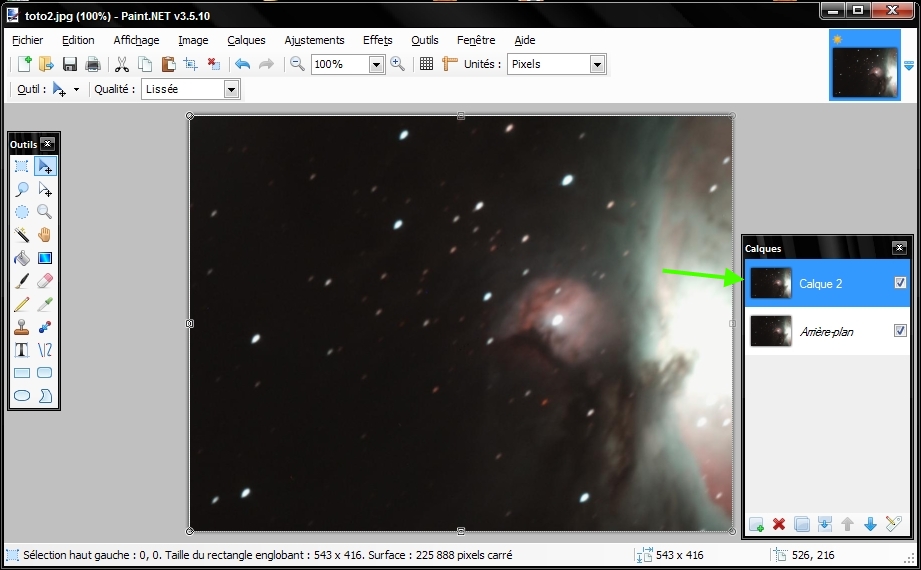Image resolution: width=921 pixels, height=570 pixels.
Task: Select the Line/Curve tool
Action: tap(45, 350)
